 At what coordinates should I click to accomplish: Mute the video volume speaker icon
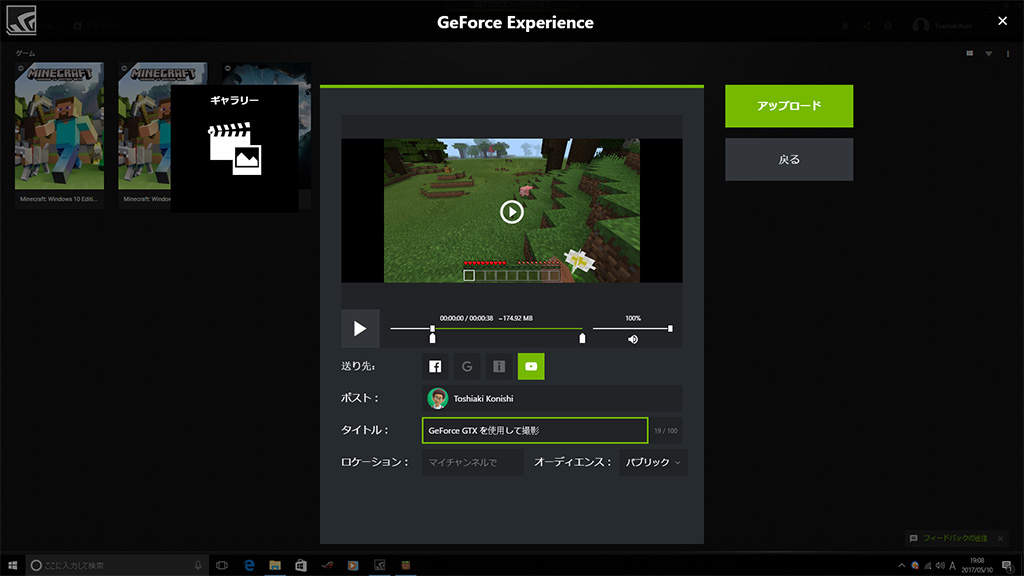coord(633,340)
